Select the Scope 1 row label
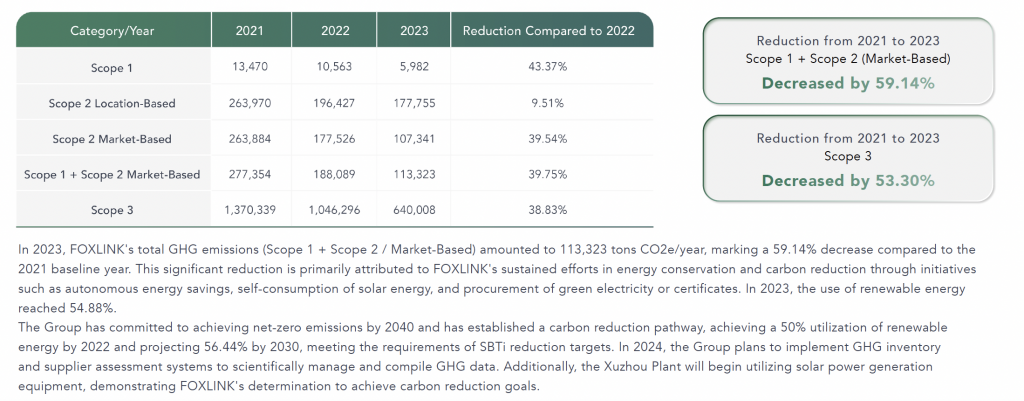This screenshot has width=1024, height=401. 112,68
